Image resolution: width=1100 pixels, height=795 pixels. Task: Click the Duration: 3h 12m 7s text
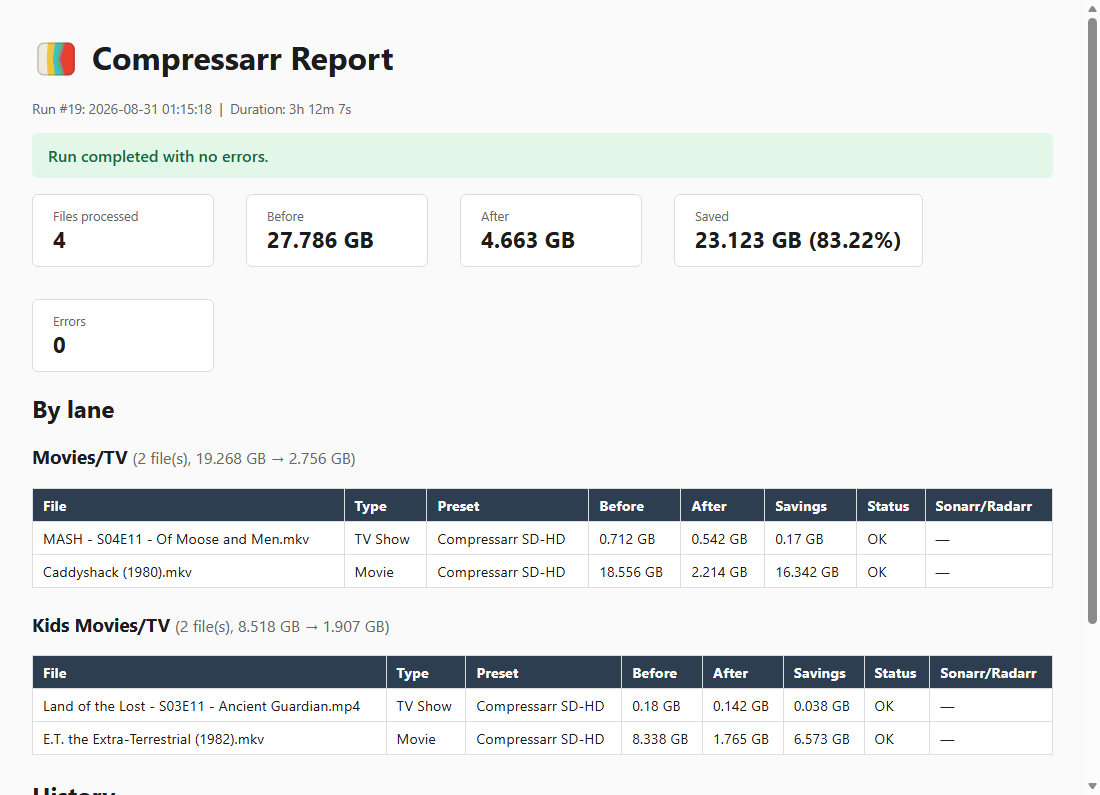290,109
